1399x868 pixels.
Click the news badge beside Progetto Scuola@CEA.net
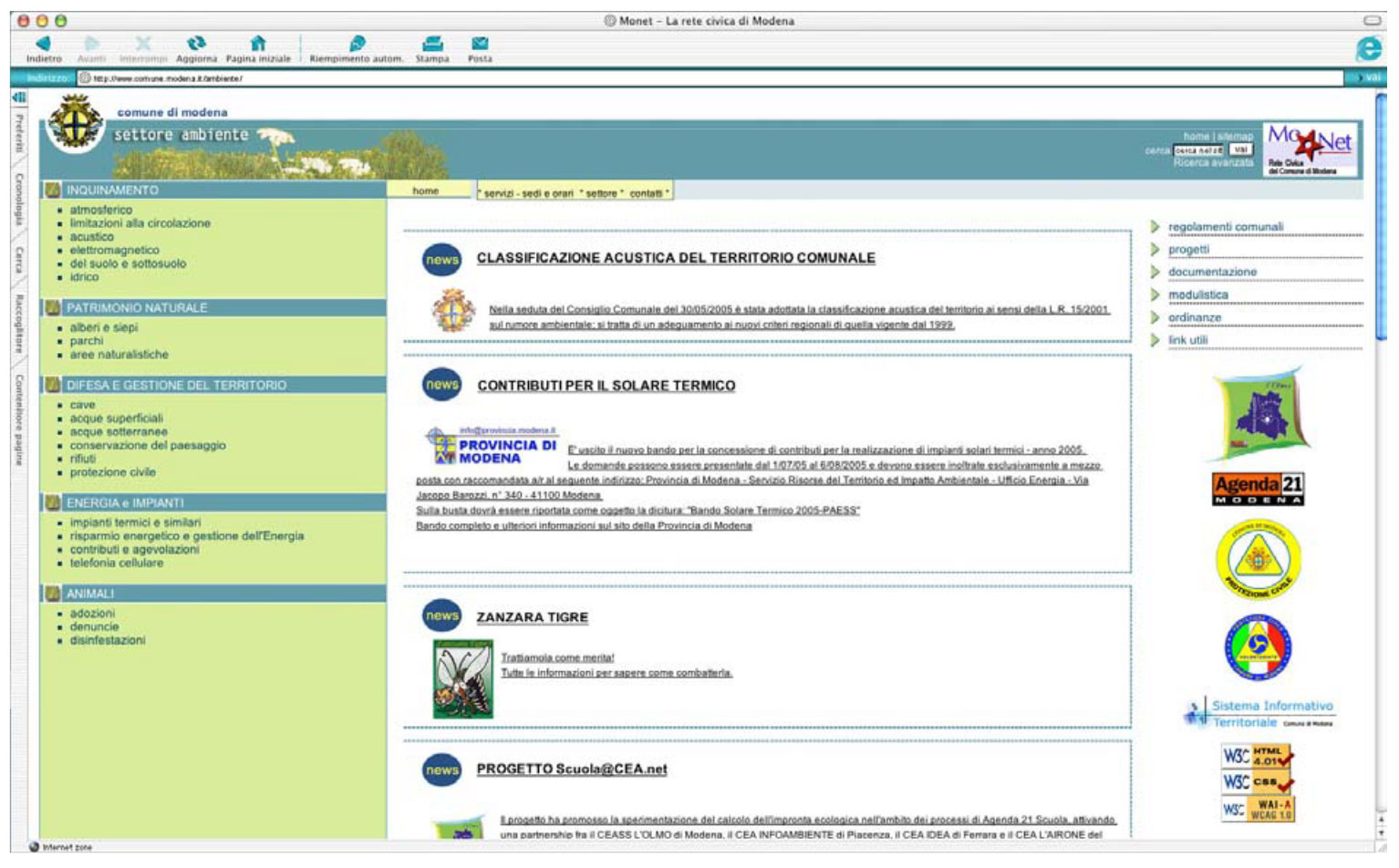[442, 770]
